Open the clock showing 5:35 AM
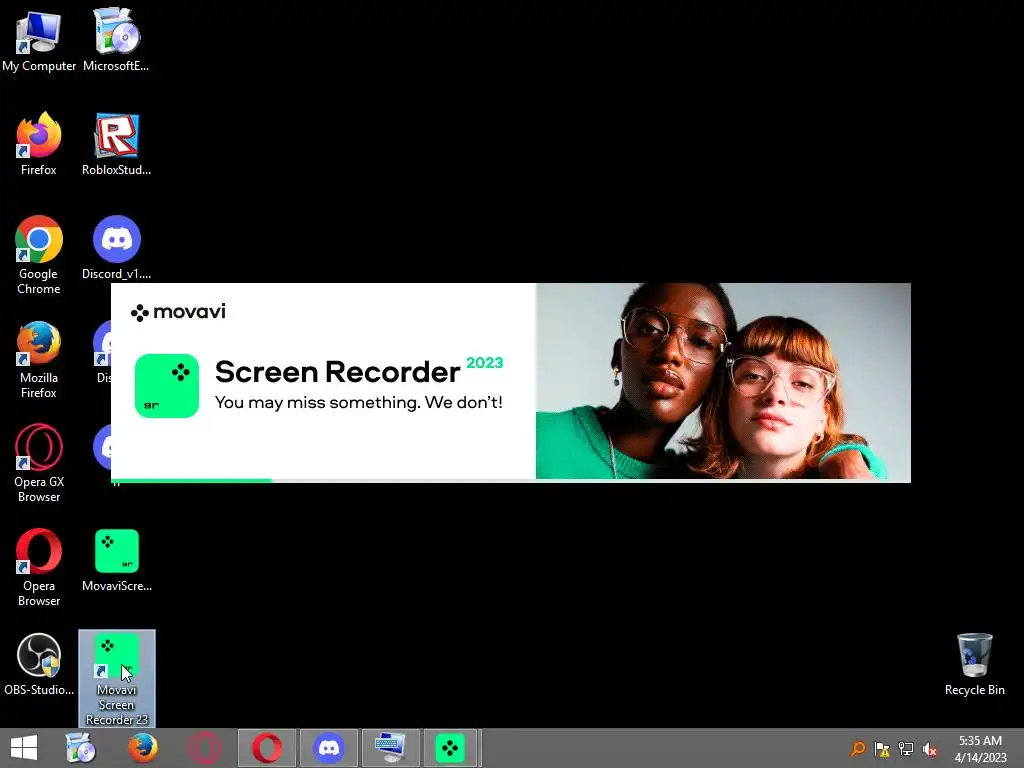This screenshot has width=1024, height=768. (x=980, y=748)
